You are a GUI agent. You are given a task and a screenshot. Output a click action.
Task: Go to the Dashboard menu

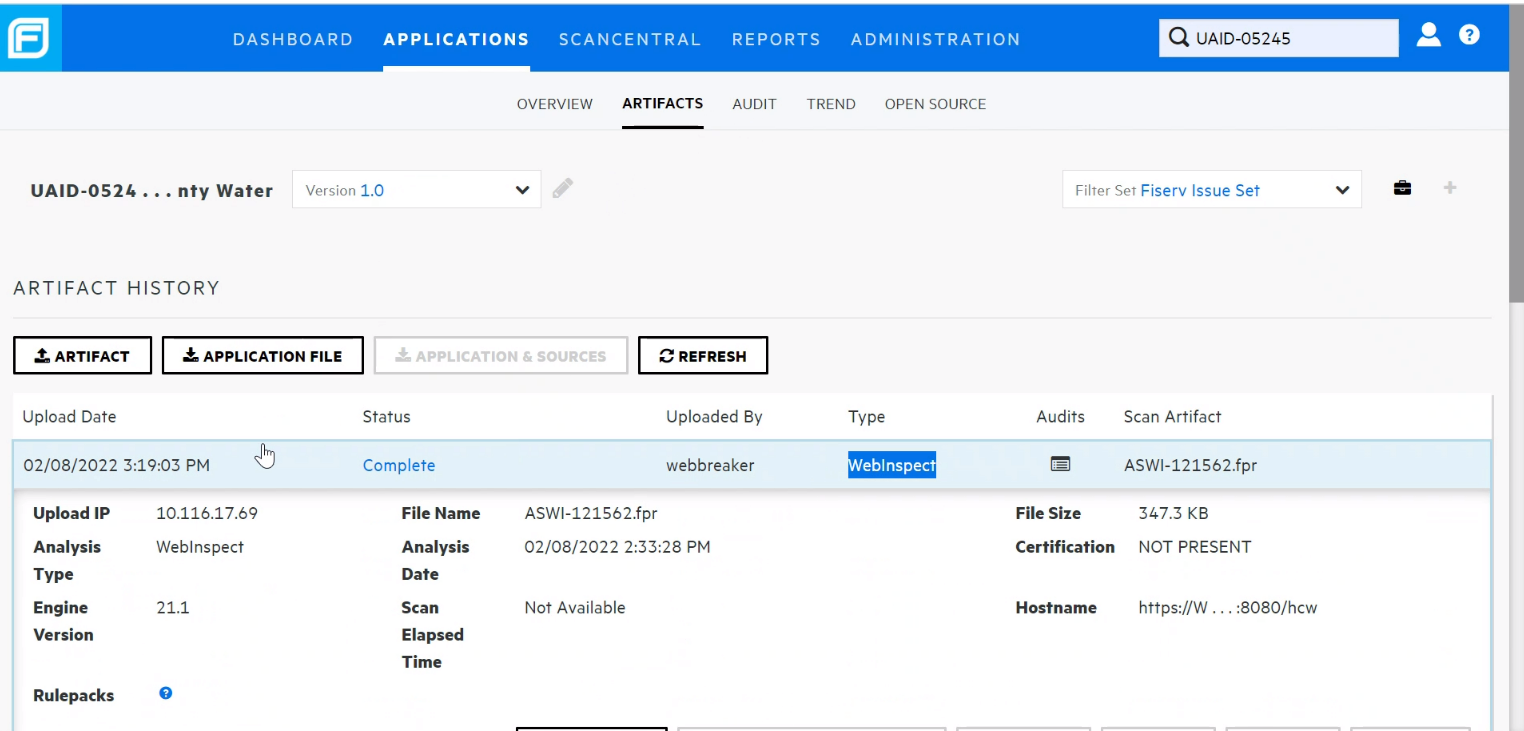(293, 40)
